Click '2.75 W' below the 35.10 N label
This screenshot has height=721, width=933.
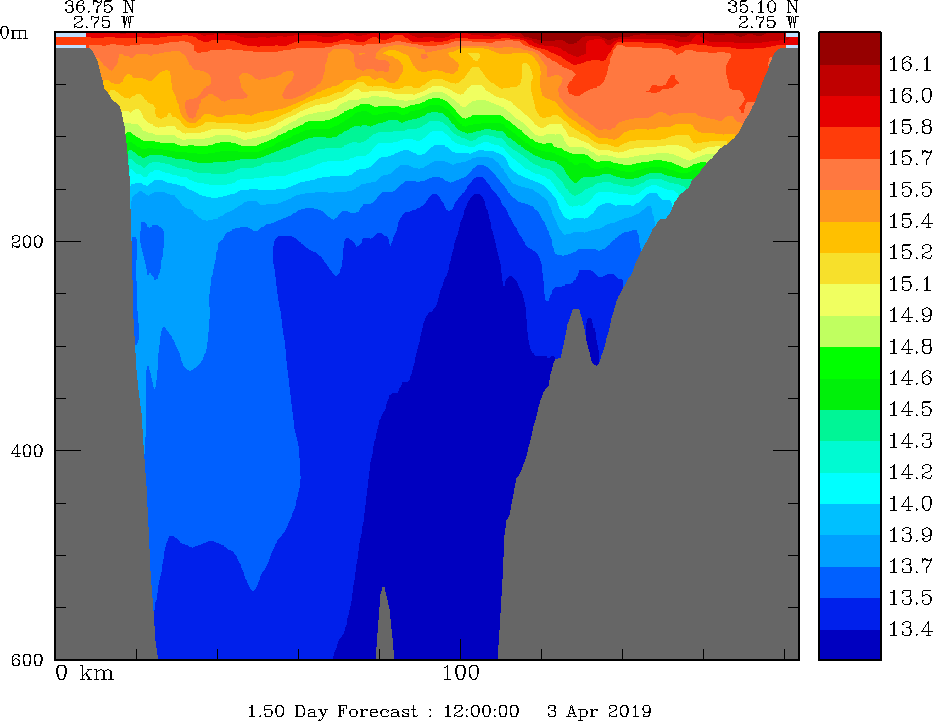tap(768, 23)
